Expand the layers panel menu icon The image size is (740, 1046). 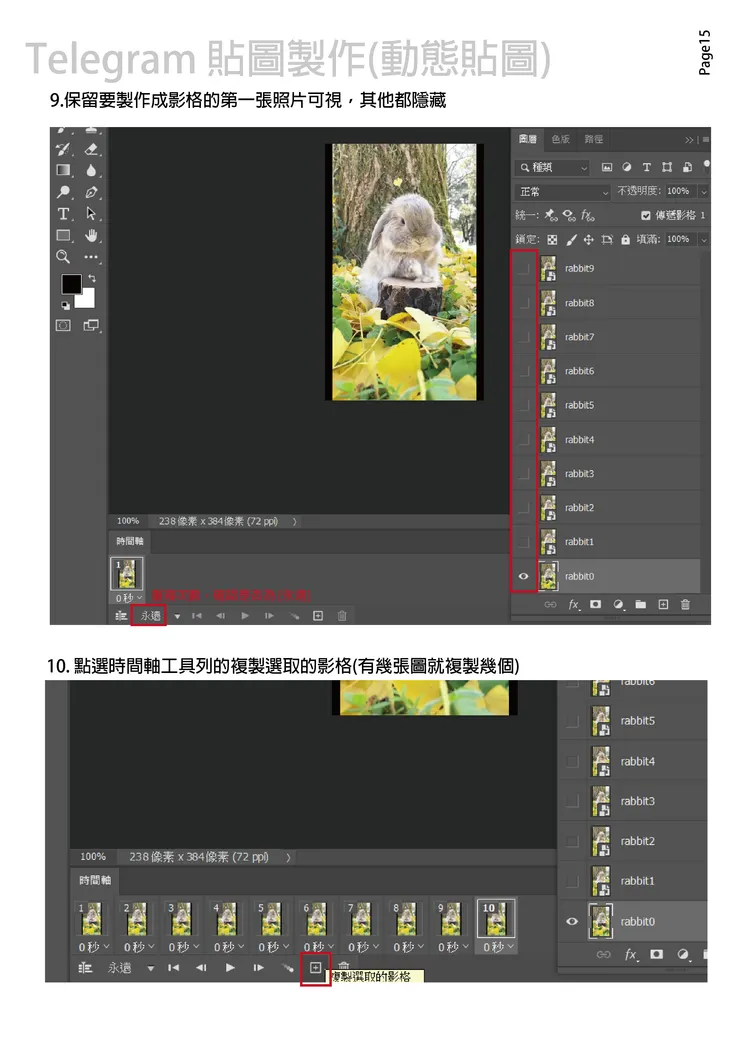[x=706, y=139]
